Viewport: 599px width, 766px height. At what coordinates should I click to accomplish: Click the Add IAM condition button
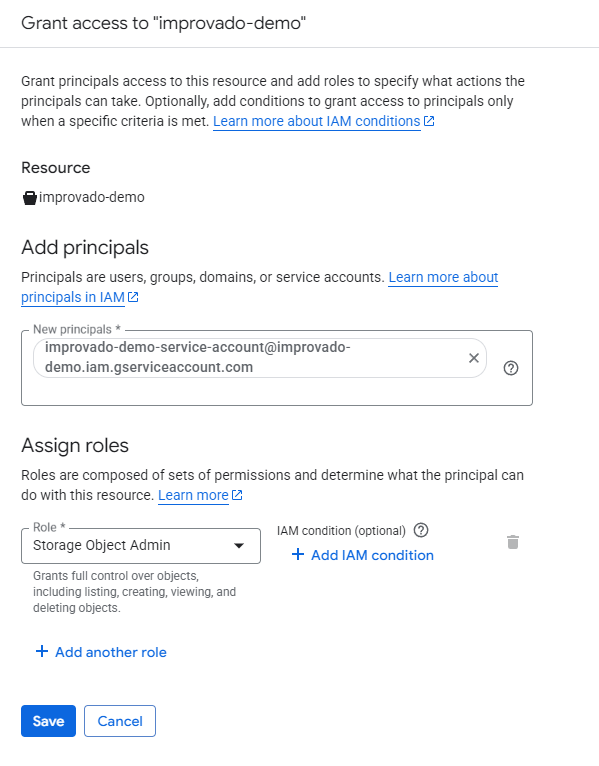363,555
